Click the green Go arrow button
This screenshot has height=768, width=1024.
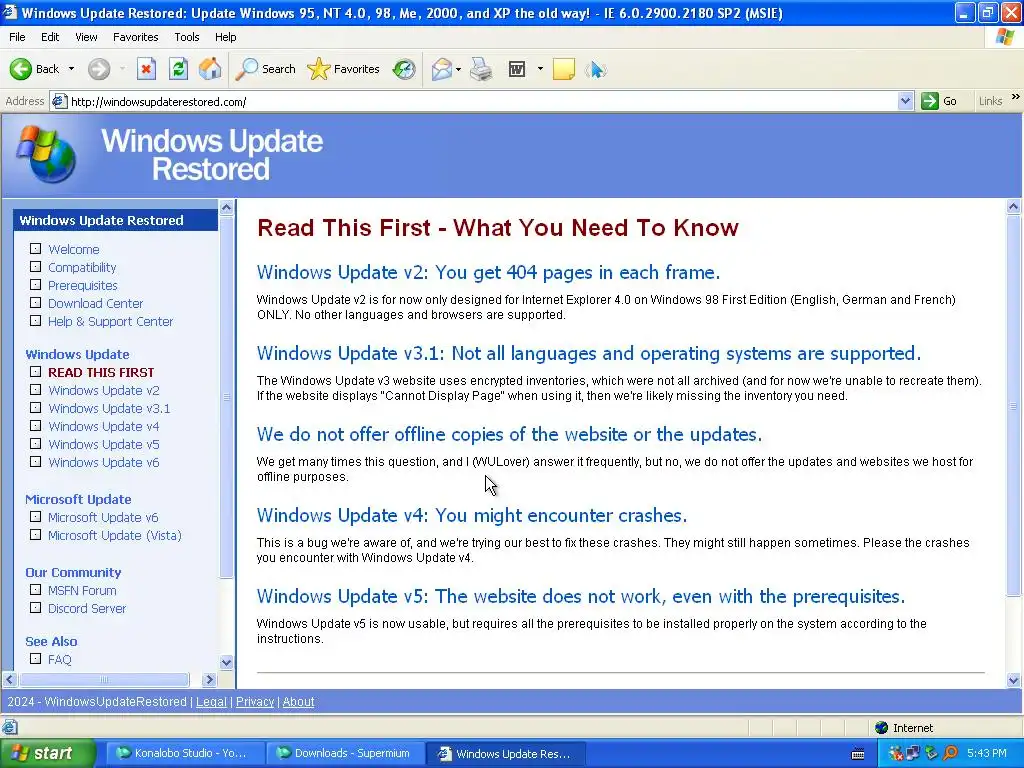pyautogui.click(x=929, y=101)
